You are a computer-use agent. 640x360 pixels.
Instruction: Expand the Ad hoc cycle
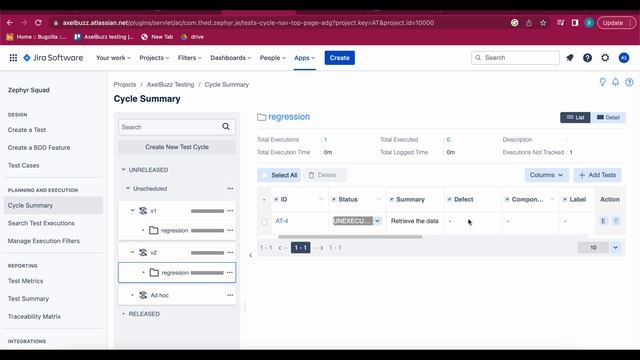point(132,295)
